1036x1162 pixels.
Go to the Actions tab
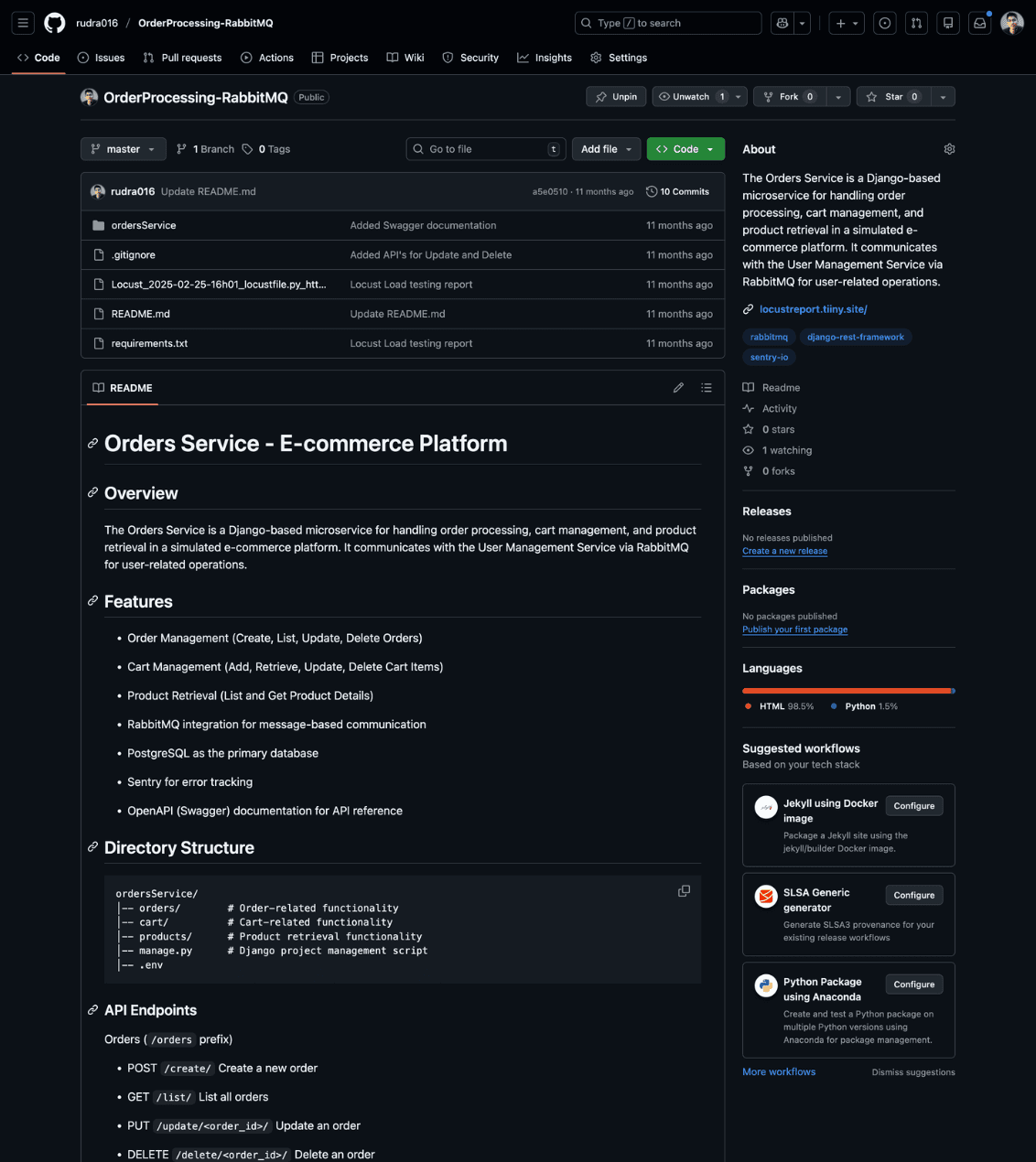[267, 58]
